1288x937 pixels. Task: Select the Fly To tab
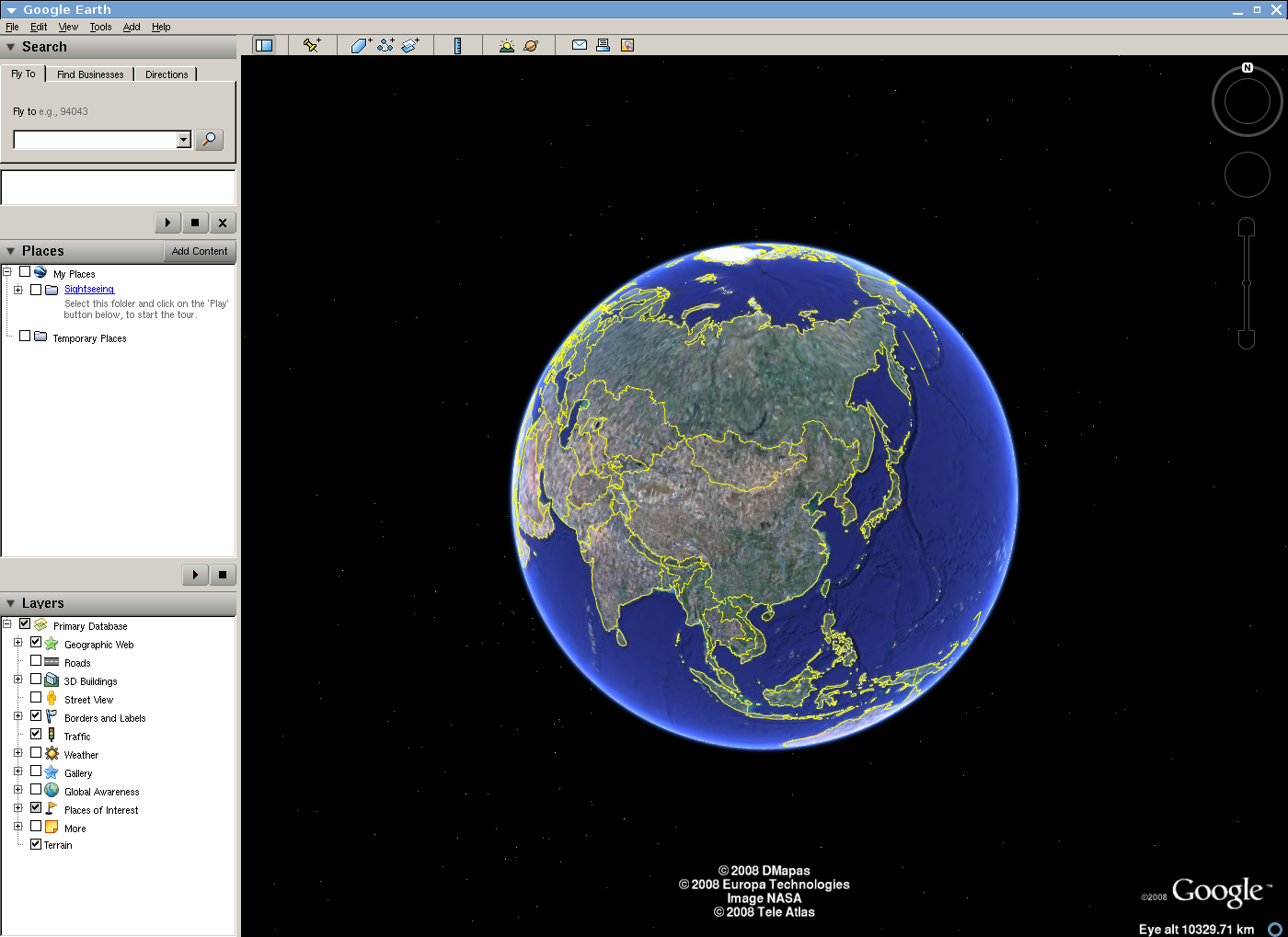(23, 74)
